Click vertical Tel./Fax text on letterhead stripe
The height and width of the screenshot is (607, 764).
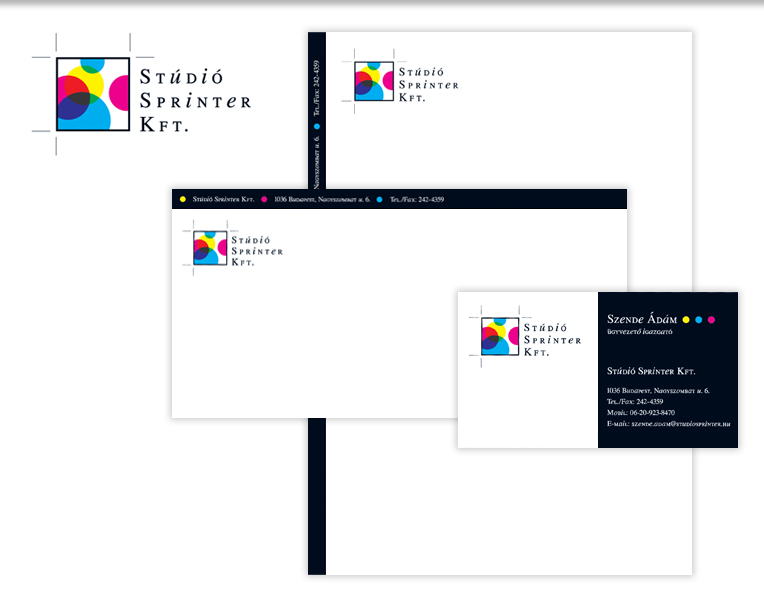coord(317,88)
